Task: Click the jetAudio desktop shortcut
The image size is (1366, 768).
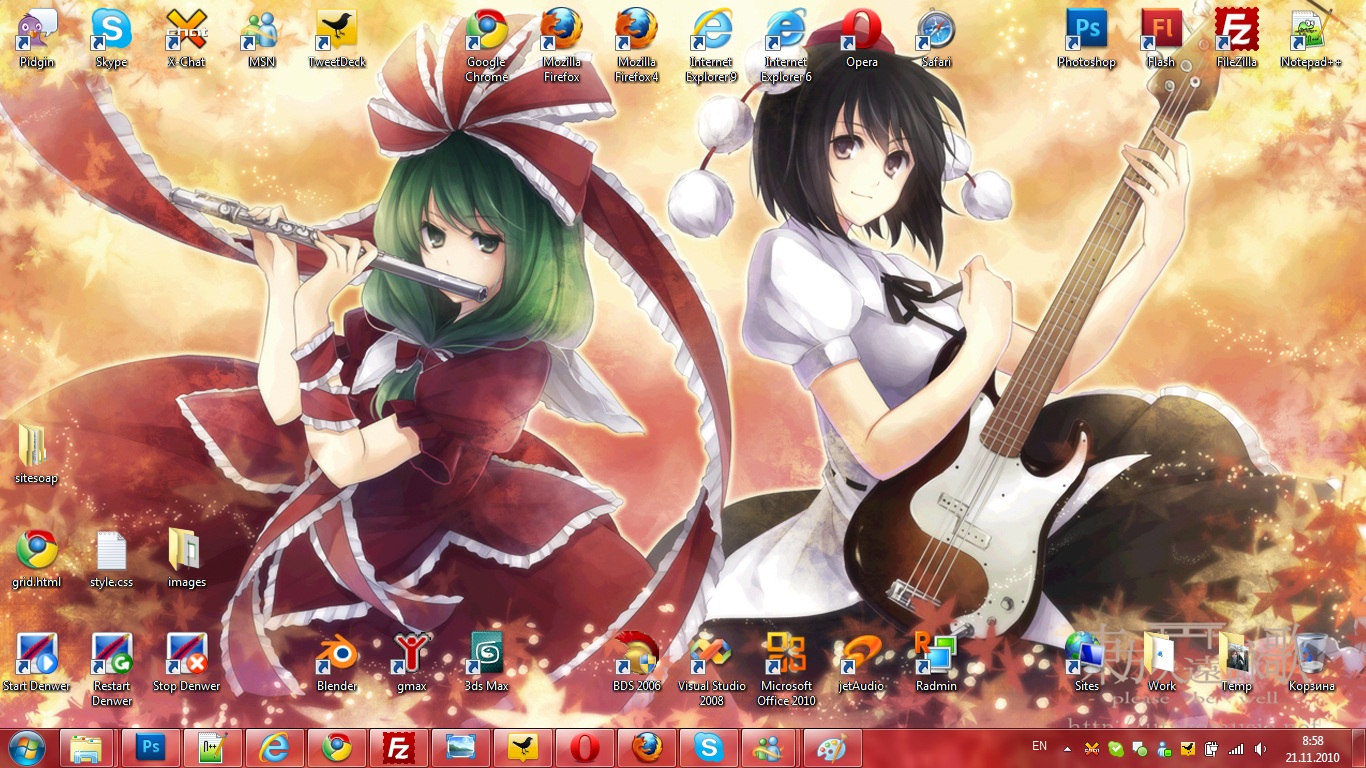Action: pos(861,663)
